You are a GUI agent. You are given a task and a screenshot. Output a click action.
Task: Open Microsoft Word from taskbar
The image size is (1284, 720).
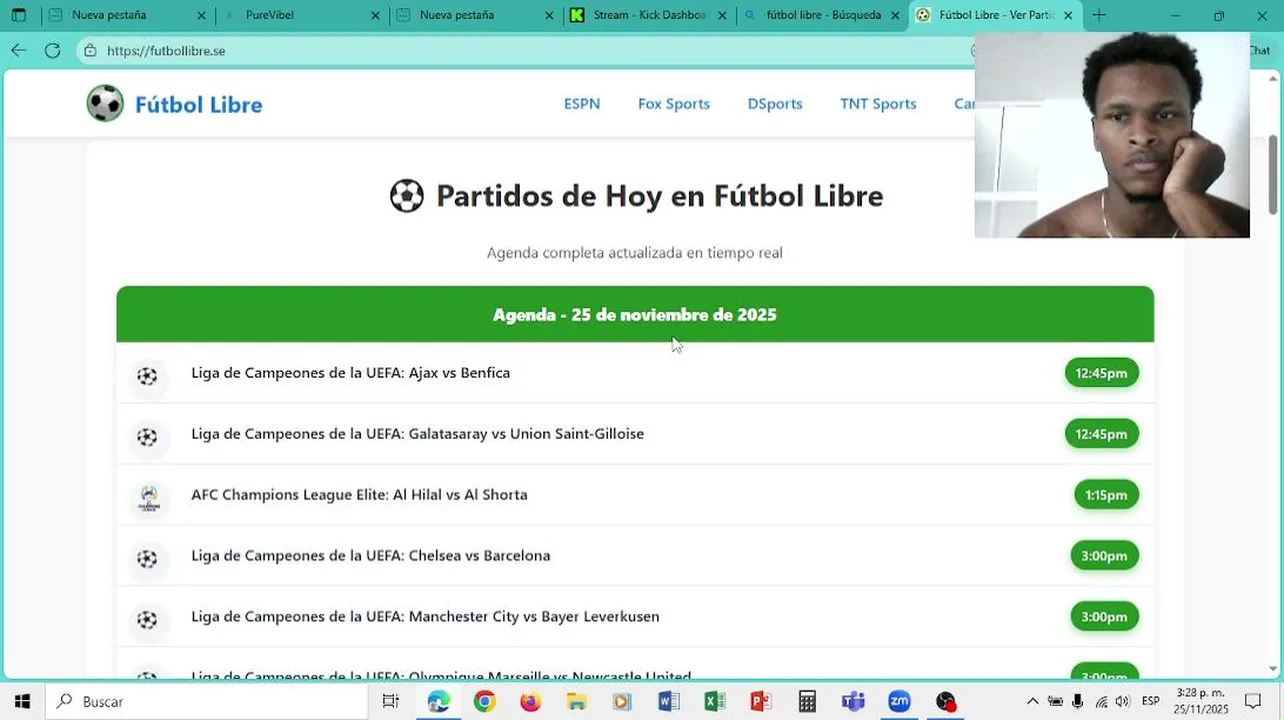coord(668,701)
